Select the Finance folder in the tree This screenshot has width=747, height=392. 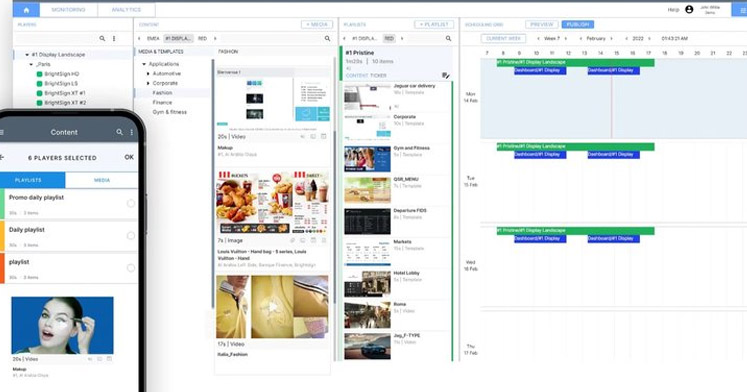click(162, 102)
